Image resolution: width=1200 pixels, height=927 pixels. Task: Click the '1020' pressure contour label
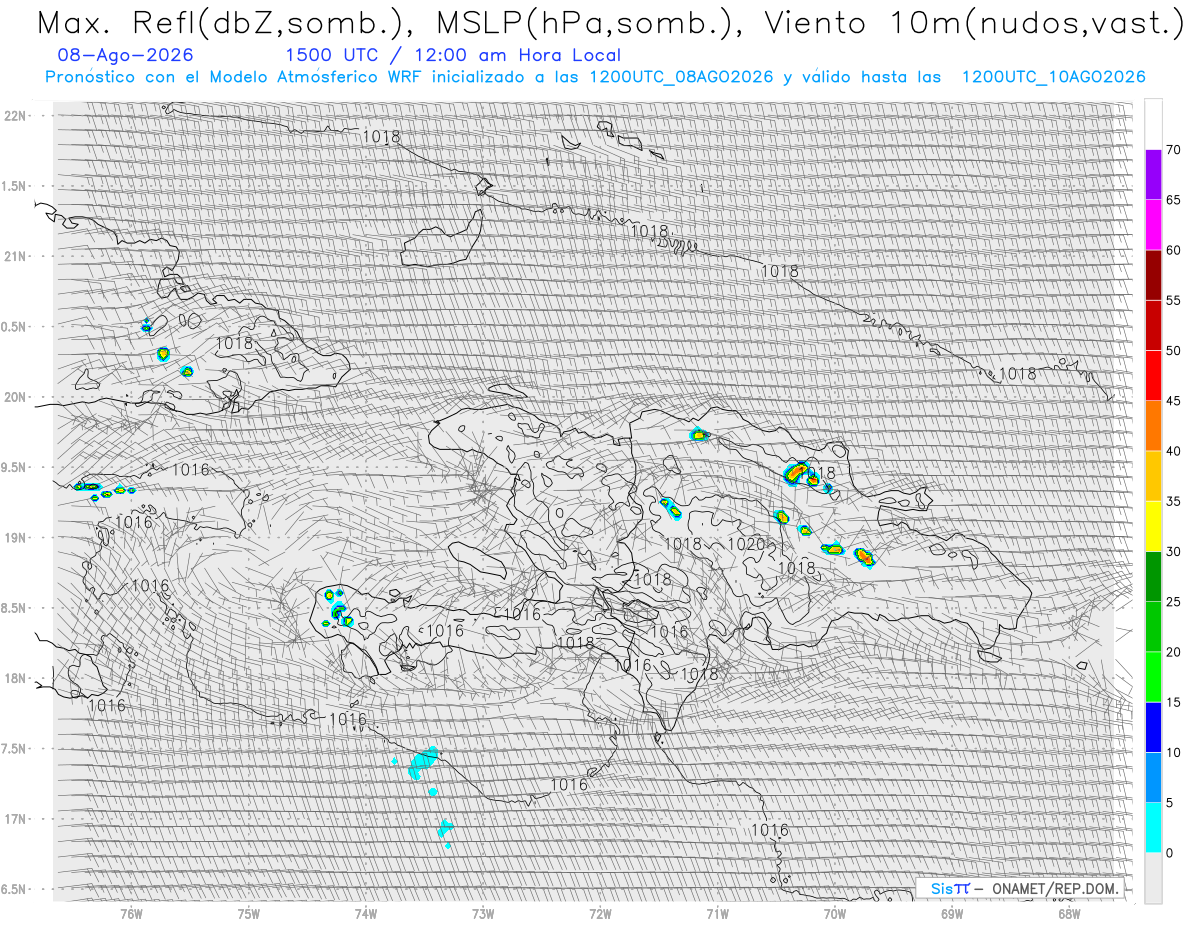click(746, 544)
